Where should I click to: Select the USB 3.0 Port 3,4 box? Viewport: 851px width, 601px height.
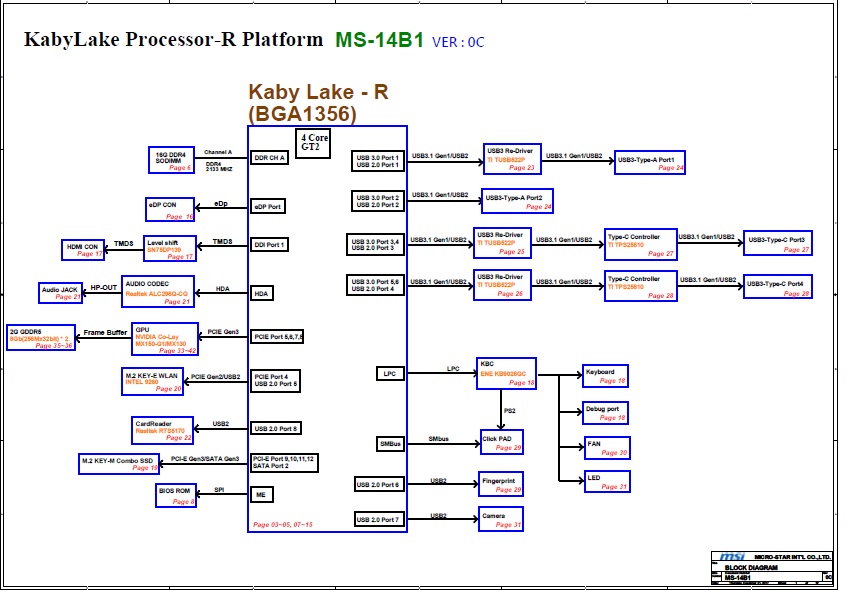(375, 244)
